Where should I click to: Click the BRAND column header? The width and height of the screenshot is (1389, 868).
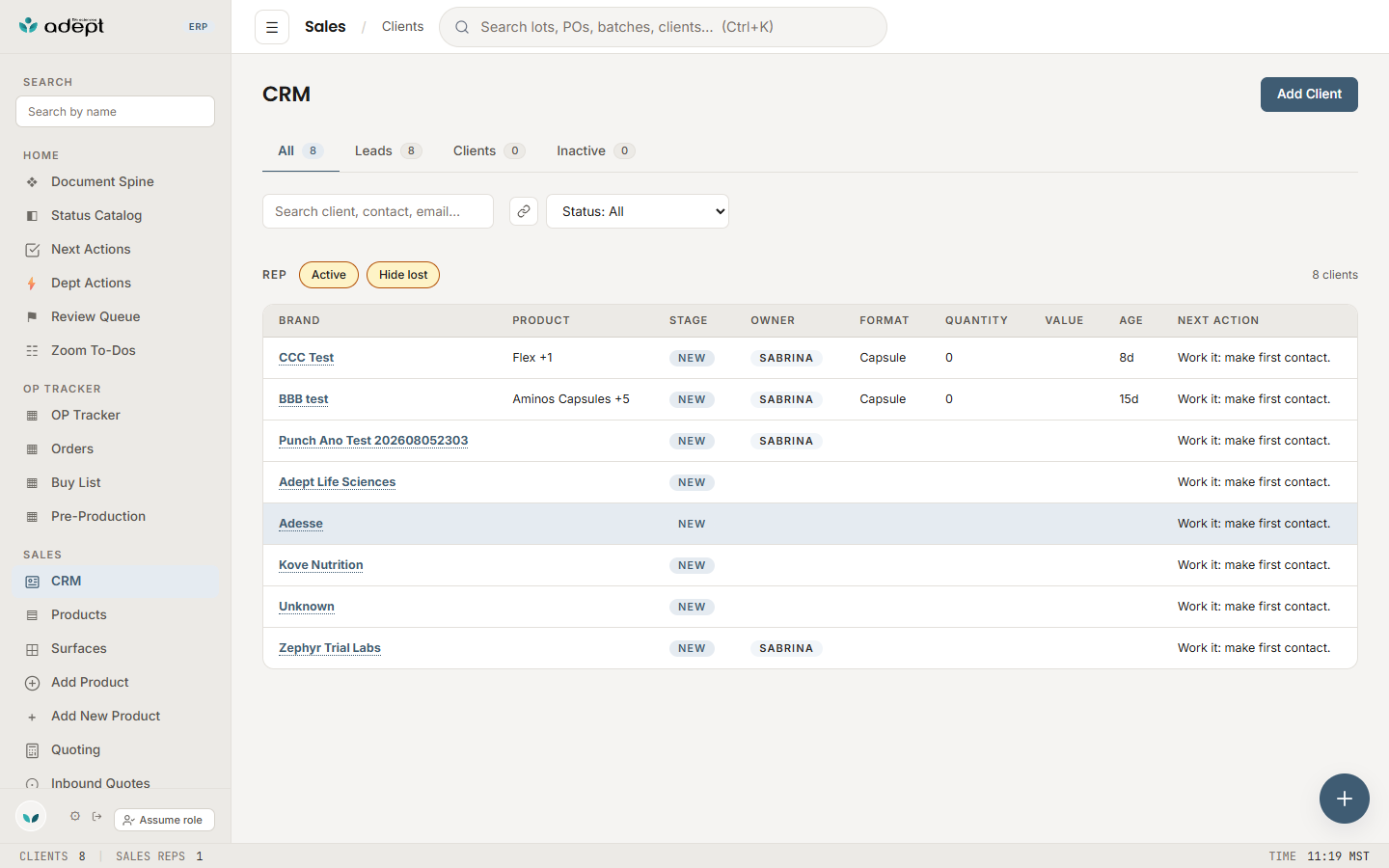[299, 320]
